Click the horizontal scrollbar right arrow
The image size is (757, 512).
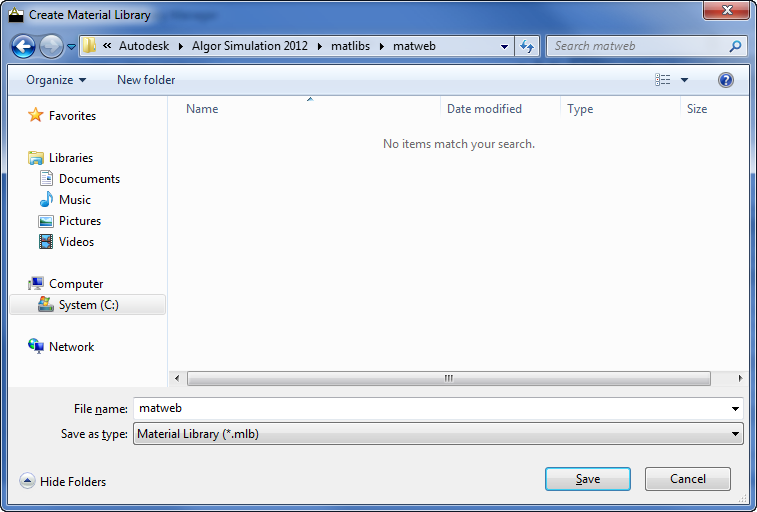coord(740,378)
